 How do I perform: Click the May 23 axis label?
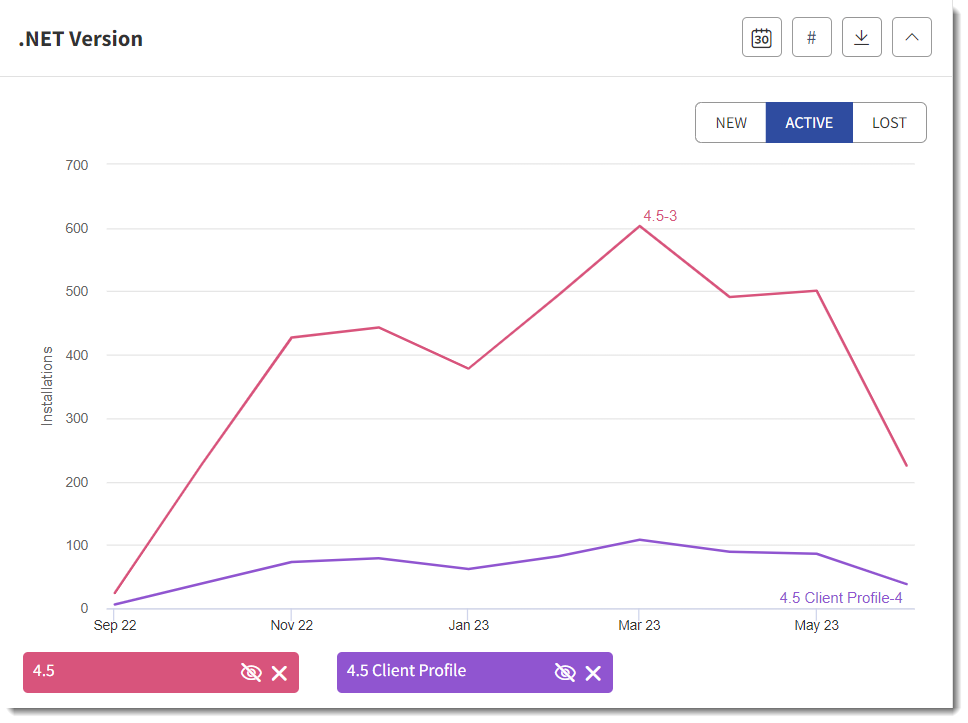pyautogui.click(x=816, y=625)
